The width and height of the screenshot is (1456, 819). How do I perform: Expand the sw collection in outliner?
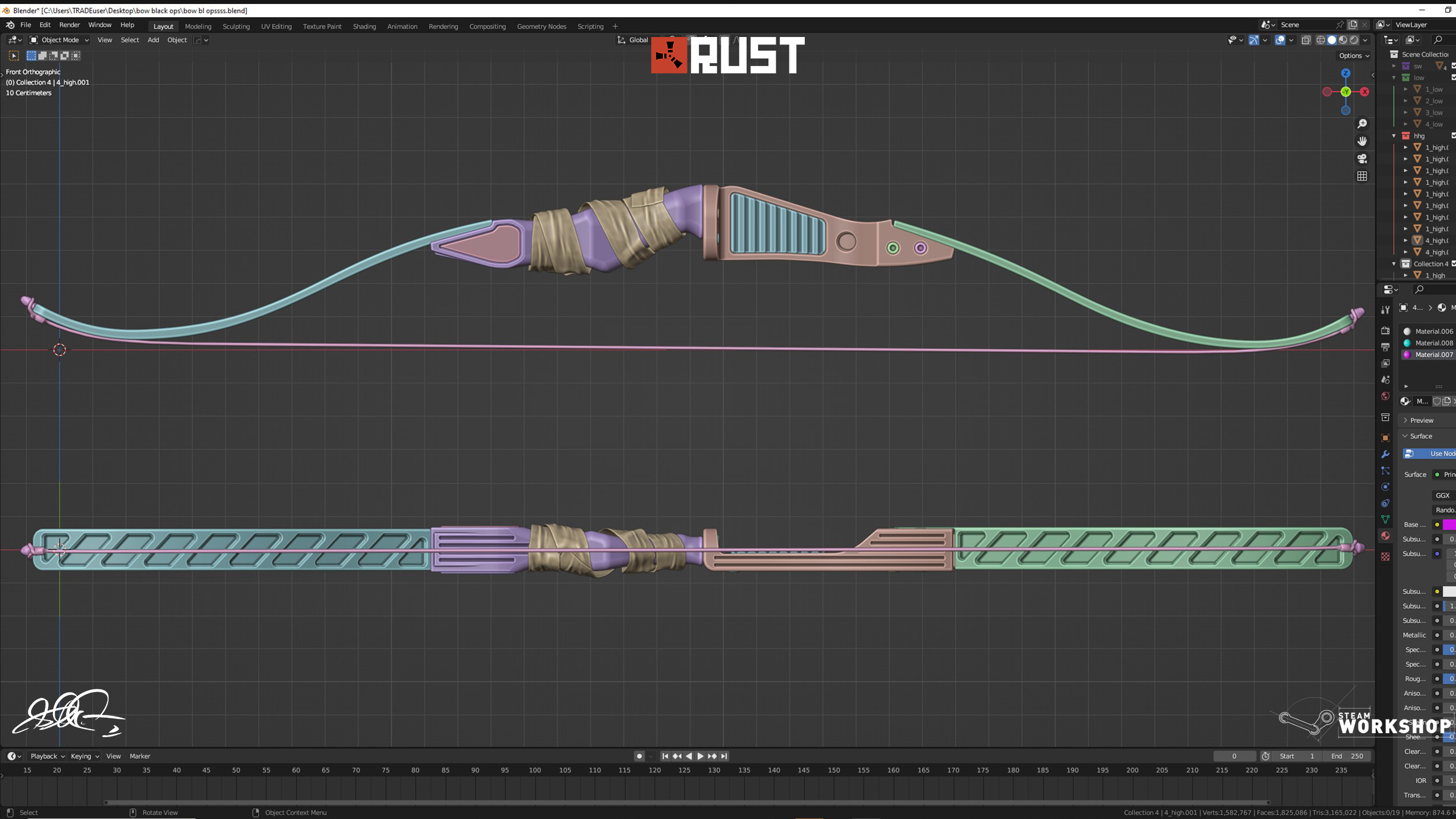pyautogui.click(x=1394, y=66)
